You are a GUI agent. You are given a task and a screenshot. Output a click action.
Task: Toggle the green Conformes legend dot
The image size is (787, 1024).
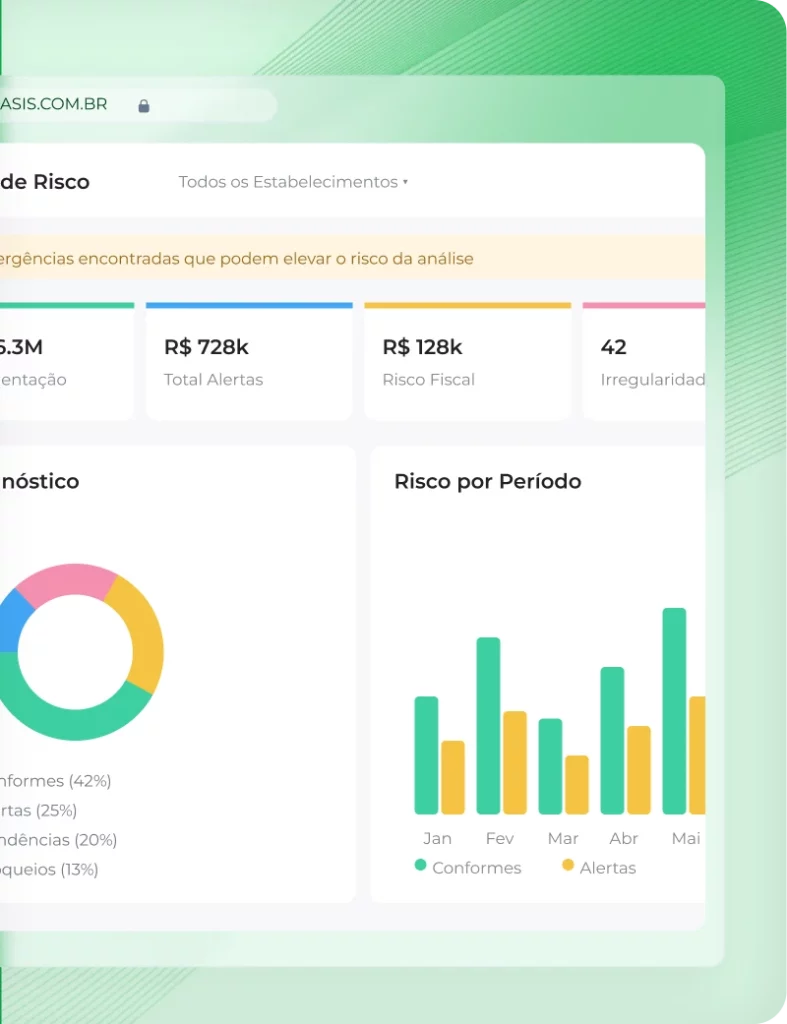(421, 865)
